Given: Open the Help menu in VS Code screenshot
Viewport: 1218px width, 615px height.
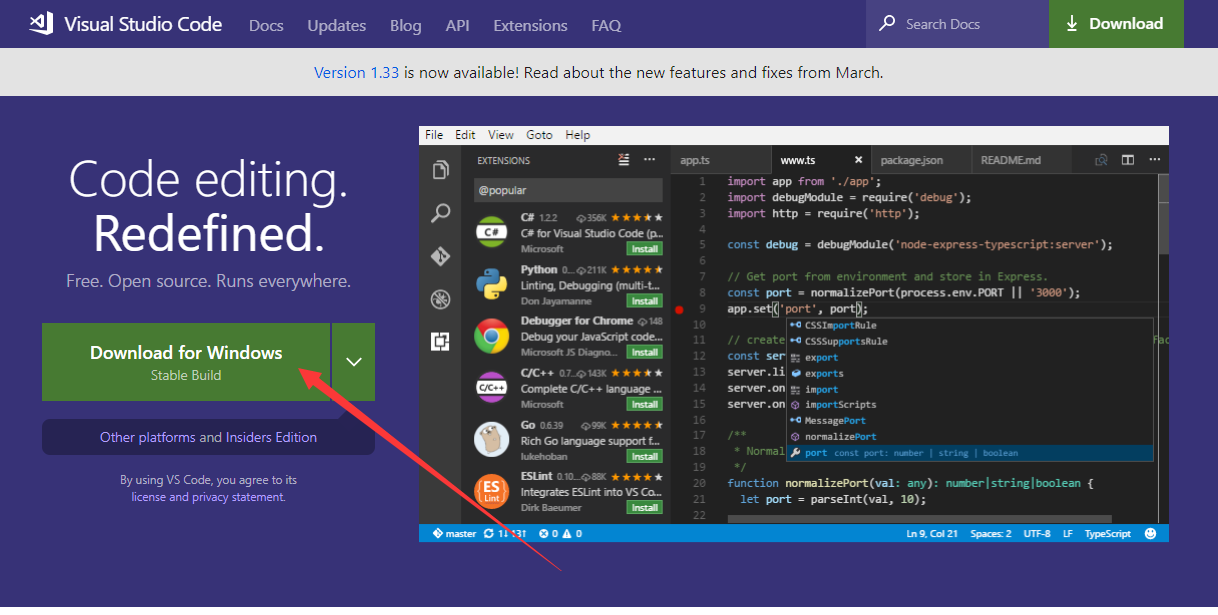Looking at the screenshot, I should pyautogui.click(x=578, y=135).
